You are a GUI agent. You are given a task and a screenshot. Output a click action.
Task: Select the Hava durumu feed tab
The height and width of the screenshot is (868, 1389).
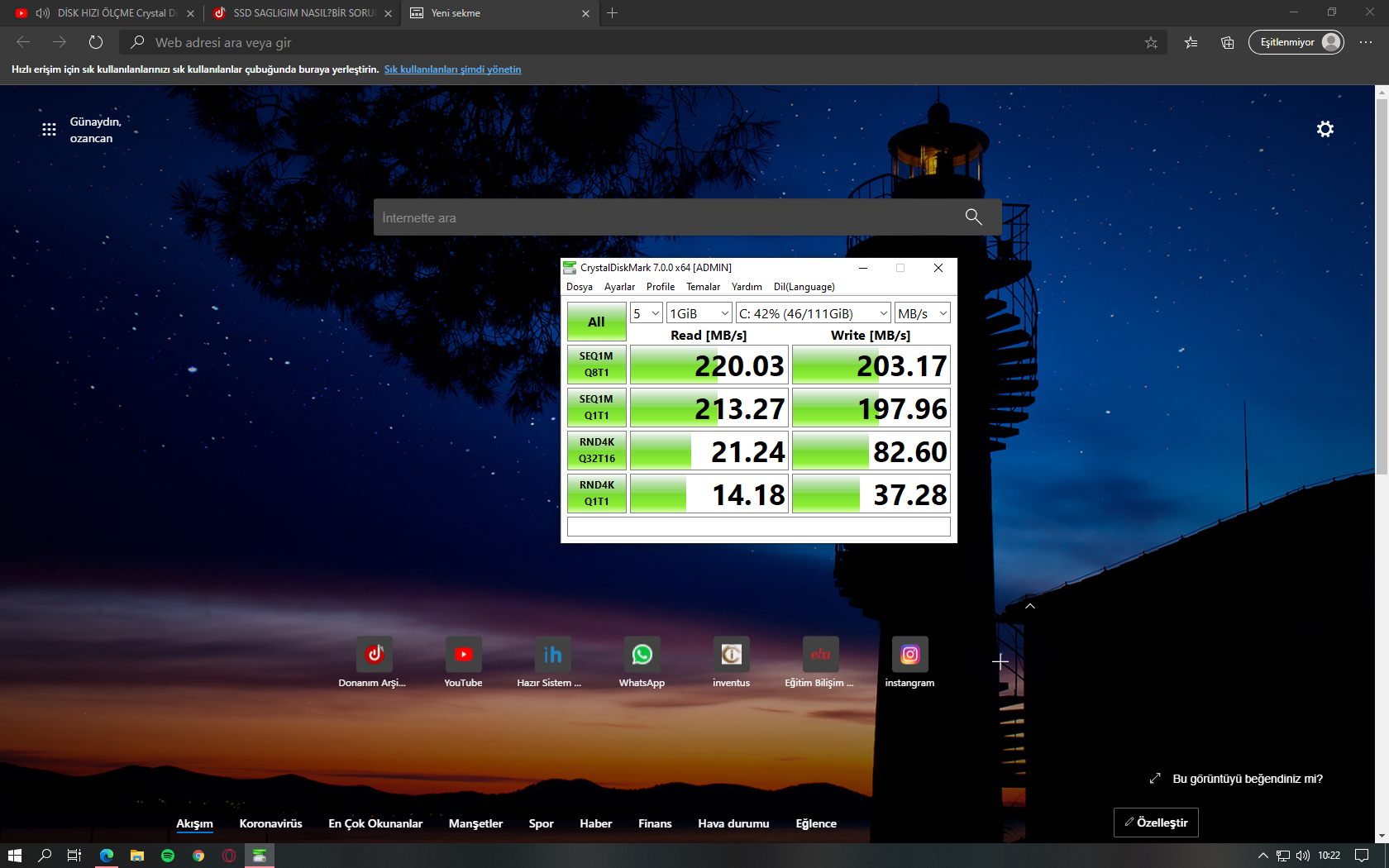coord(733,823)
